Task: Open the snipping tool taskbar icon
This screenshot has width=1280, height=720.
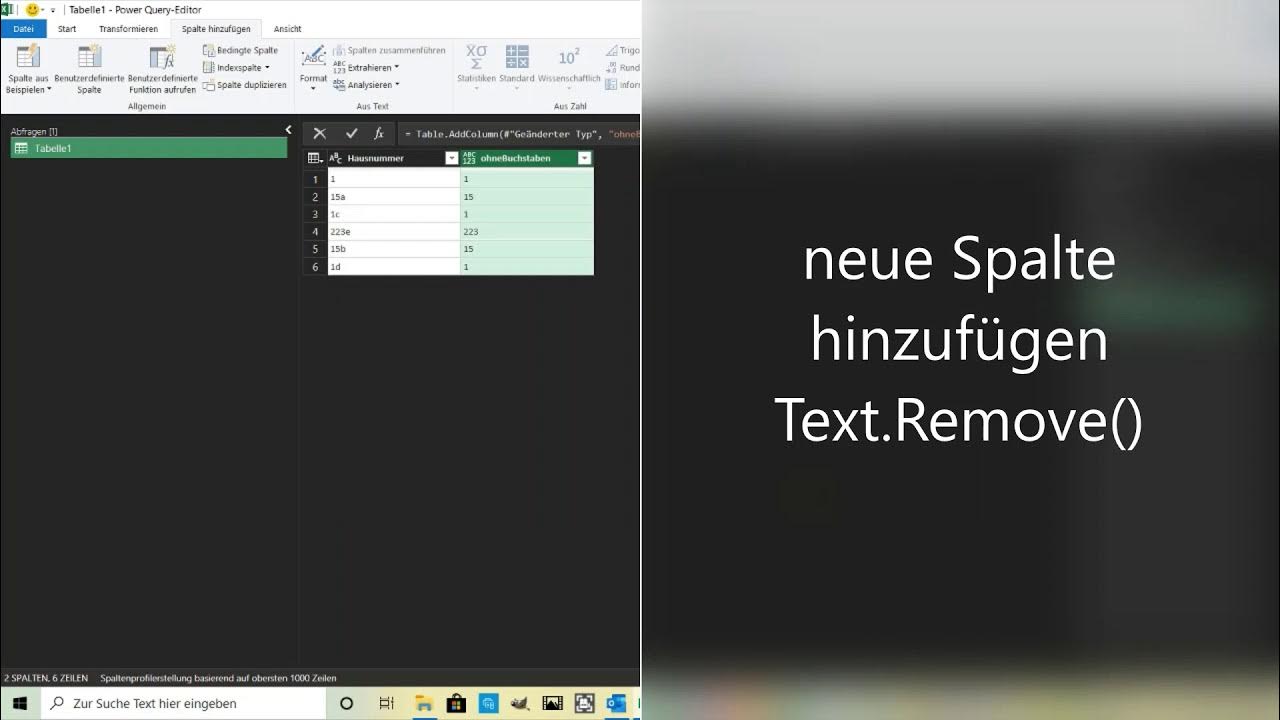Action: pyautogui.click(x=585, y=703)
